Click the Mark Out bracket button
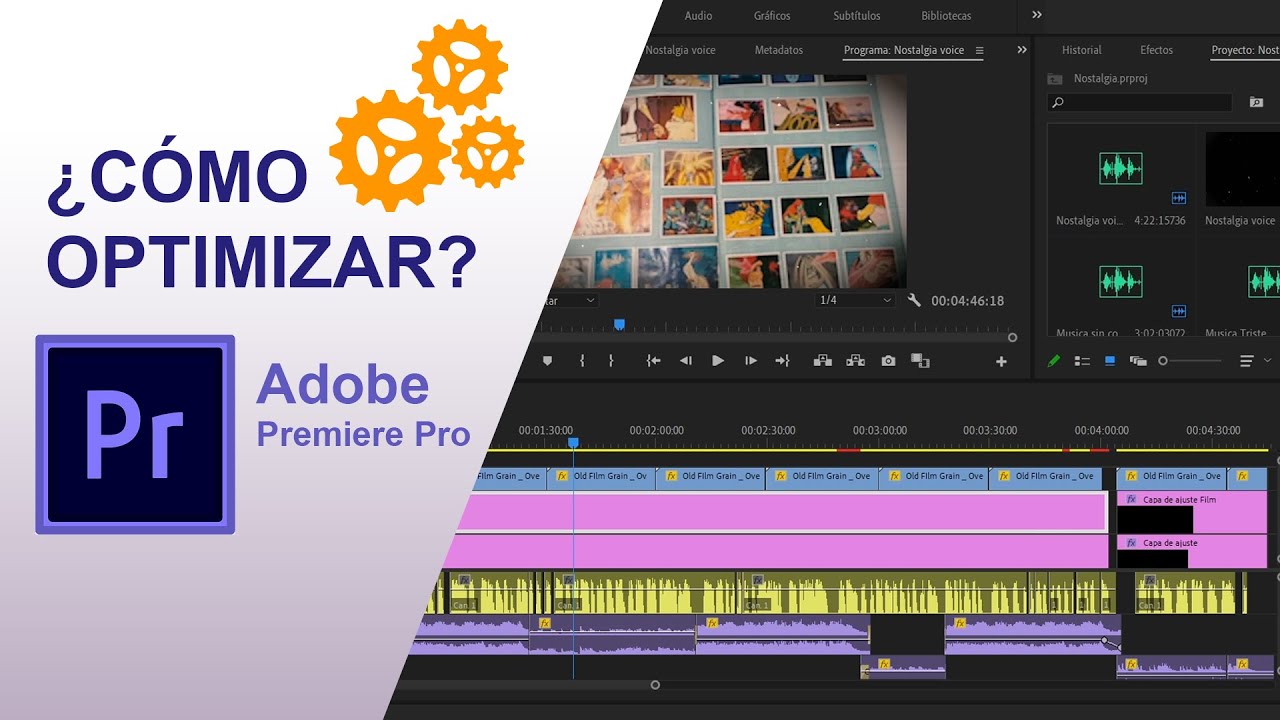 pos(611,361)
